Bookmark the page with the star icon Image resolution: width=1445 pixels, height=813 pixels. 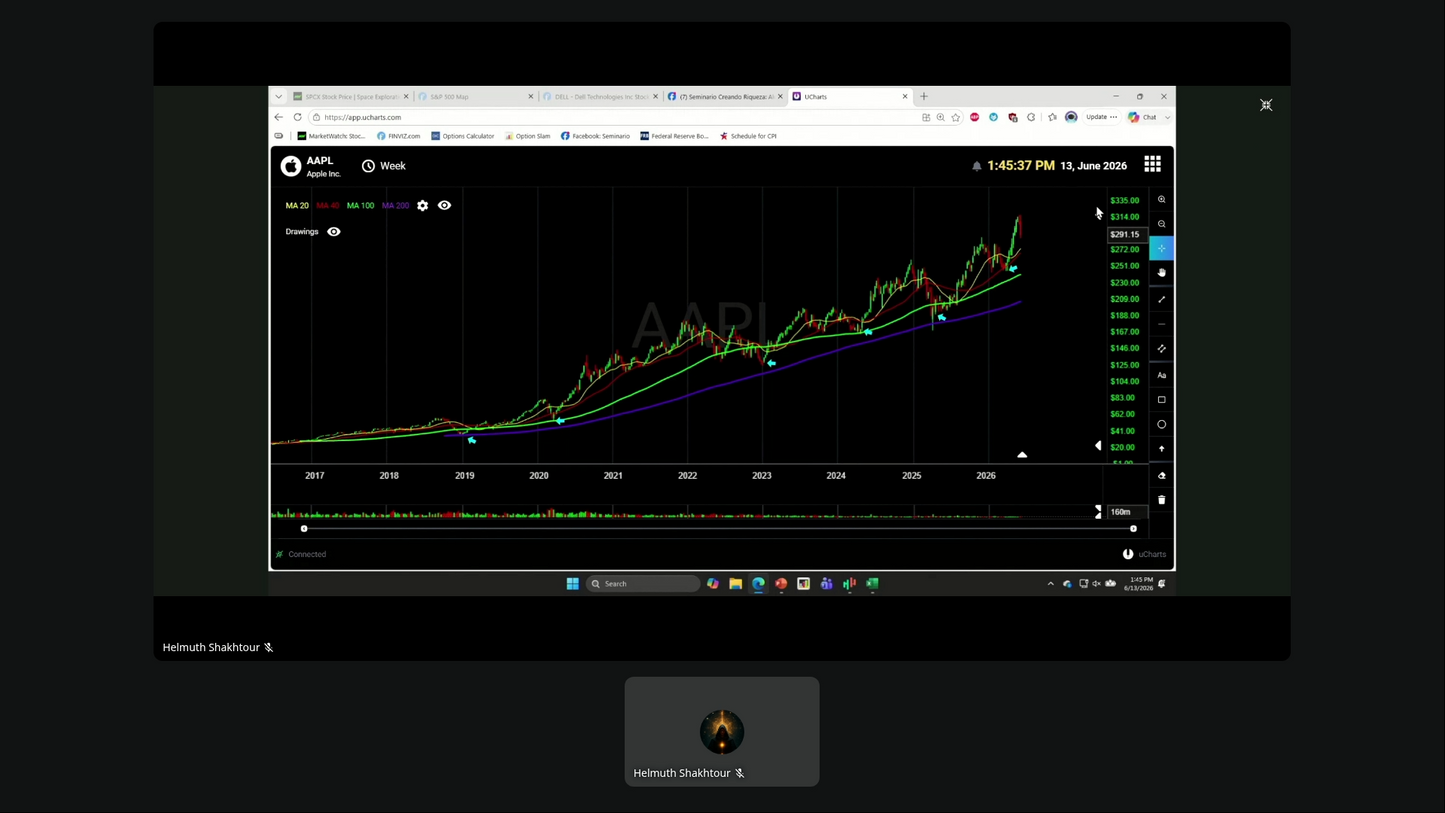(956, 117)
